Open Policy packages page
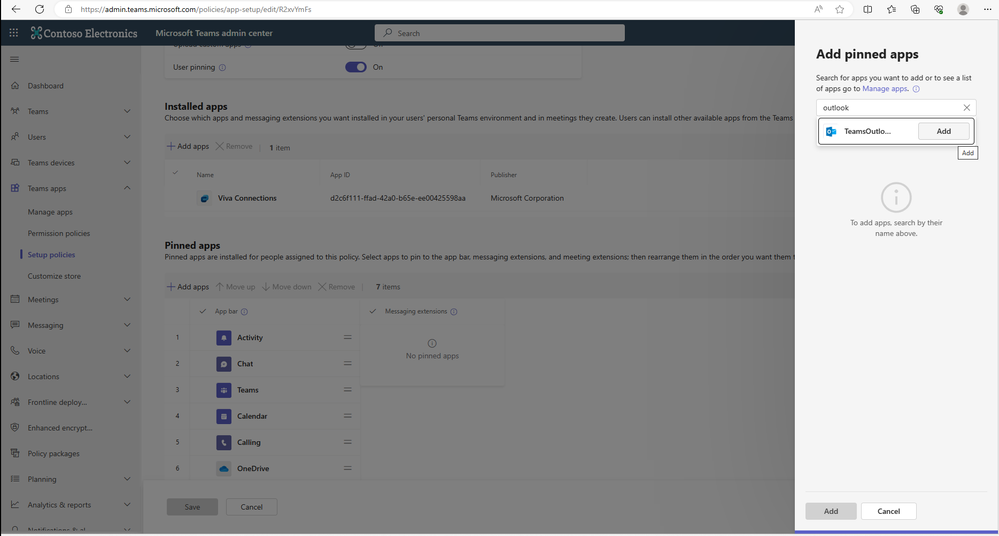The width and height of the screenshot is (999, 536). pos(54,454)
